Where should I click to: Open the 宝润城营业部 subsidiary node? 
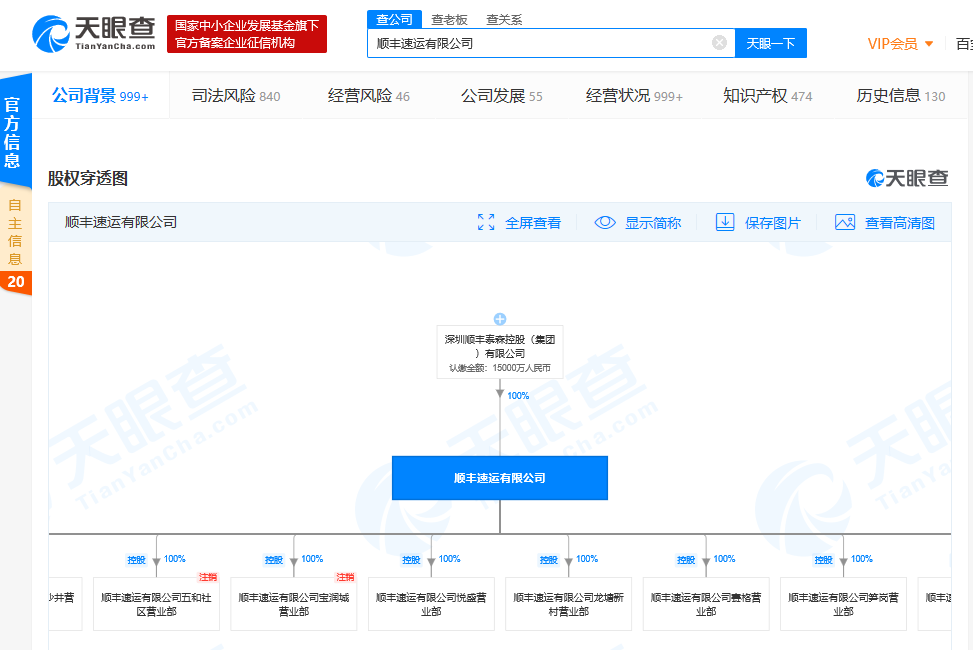coord(294,604)
